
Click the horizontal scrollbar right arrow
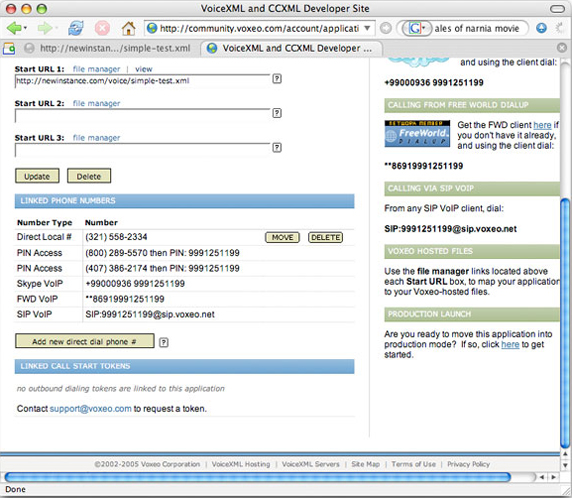554,477
